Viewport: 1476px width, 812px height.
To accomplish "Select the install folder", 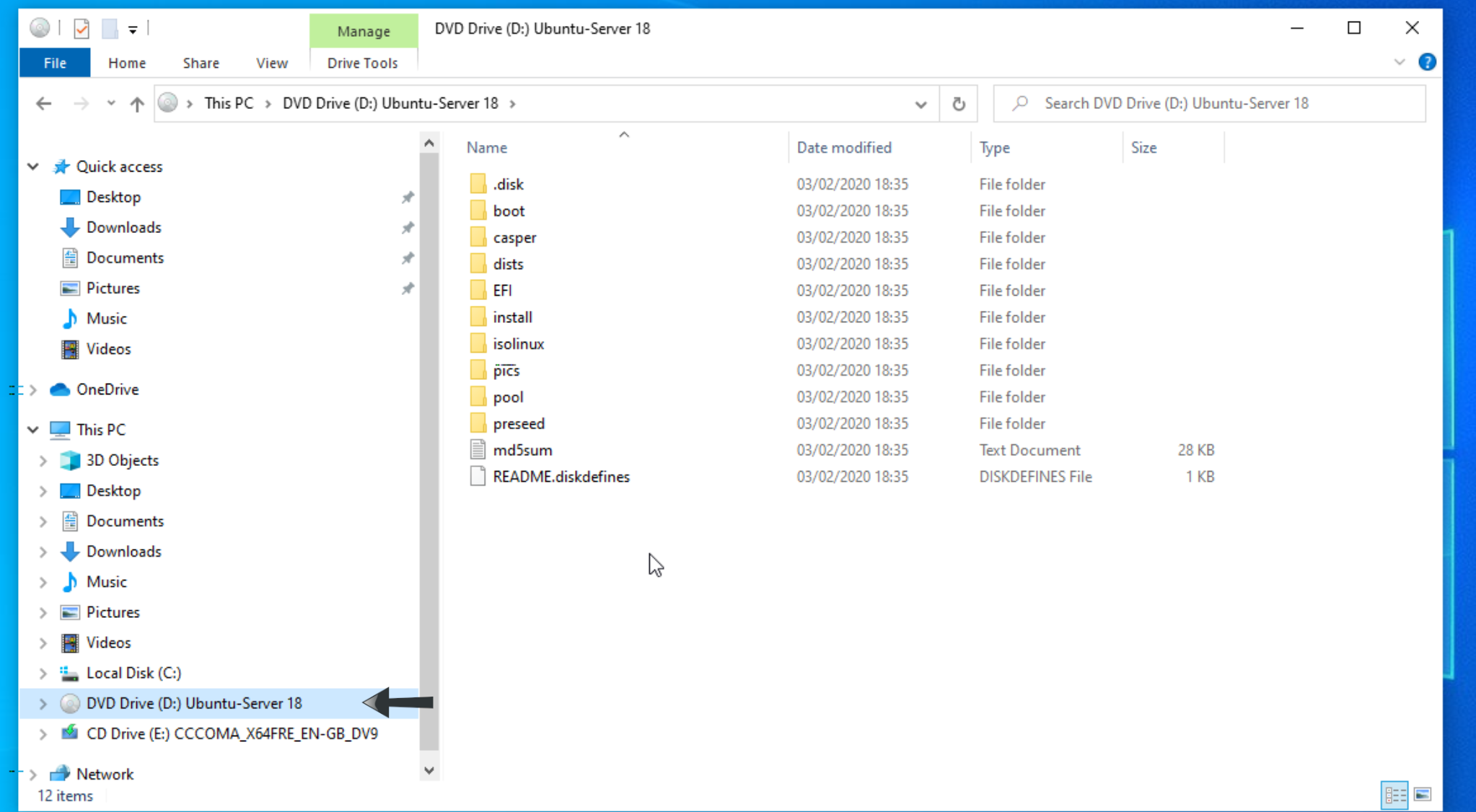I will 512,317.
